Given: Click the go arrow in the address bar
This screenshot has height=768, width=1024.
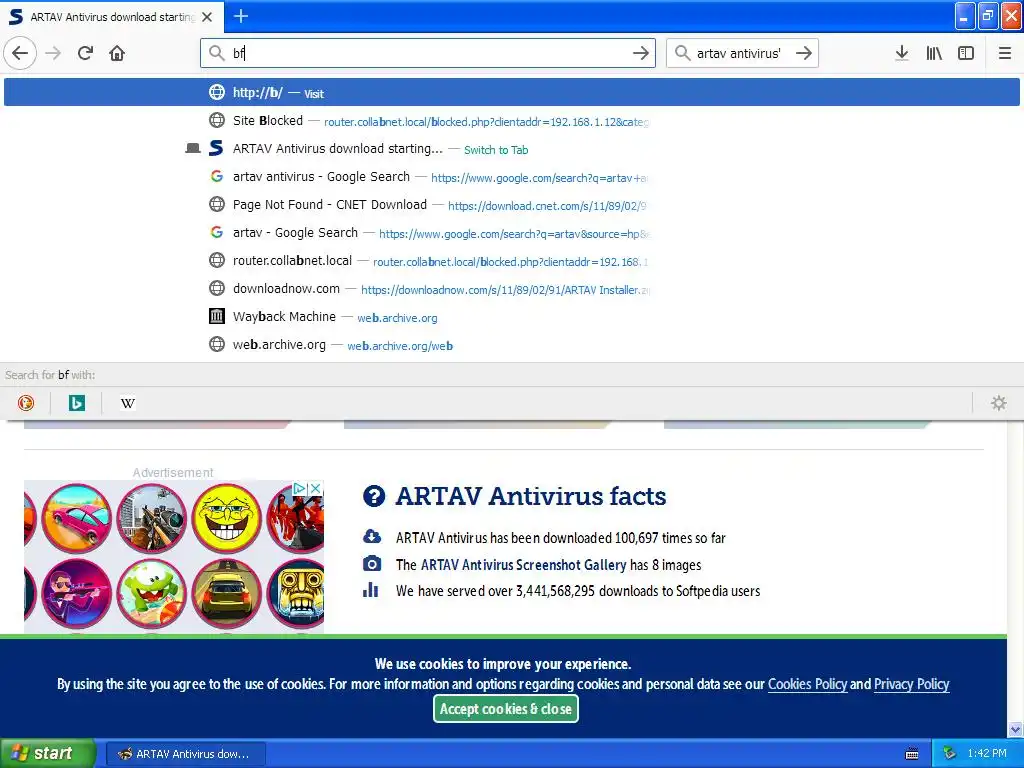Looking at the screenshot, I should 641,54.
